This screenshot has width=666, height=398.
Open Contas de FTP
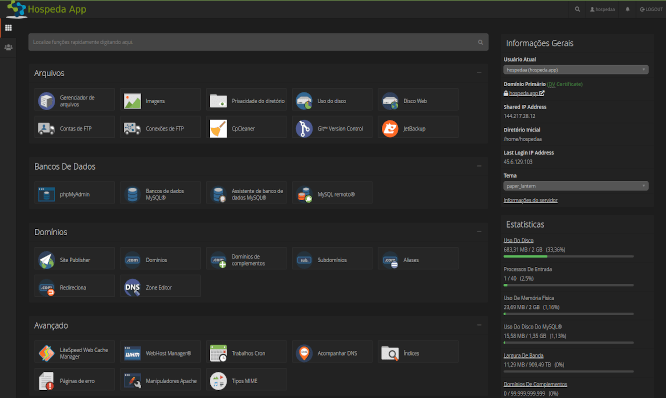pos(74,128)
